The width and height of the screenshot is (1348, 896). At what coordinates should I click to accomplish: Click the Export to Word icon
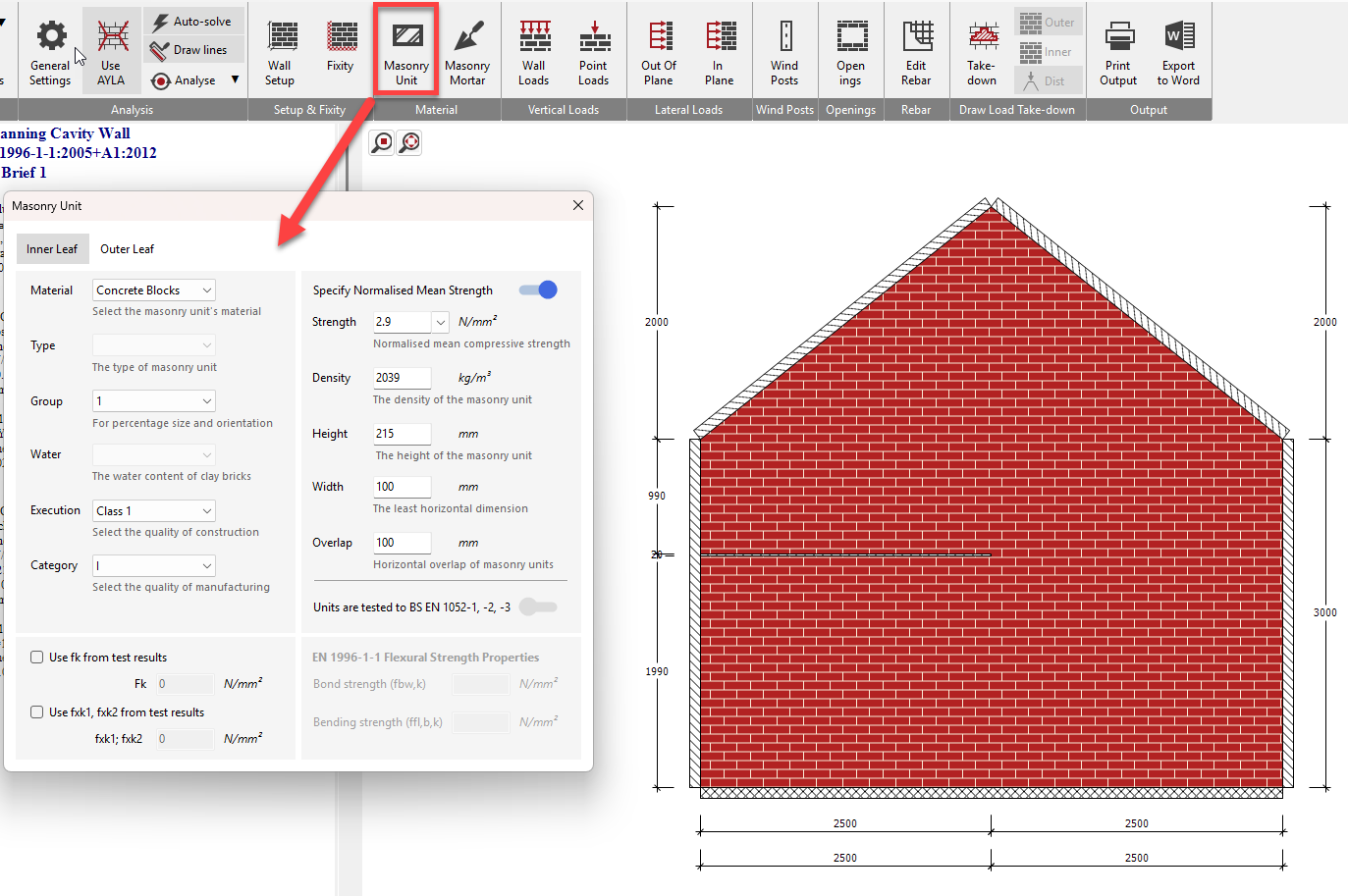1177,49
